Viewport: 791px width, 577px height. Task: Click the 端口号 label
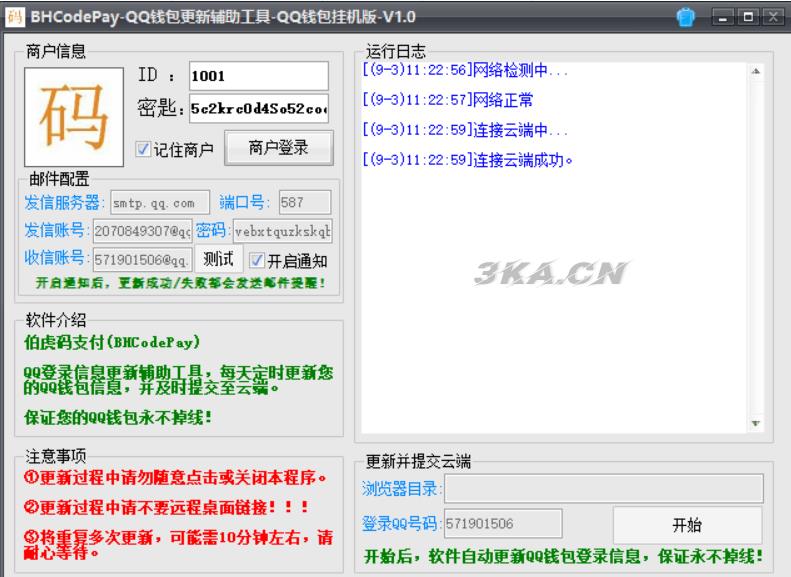coord(244,203)
